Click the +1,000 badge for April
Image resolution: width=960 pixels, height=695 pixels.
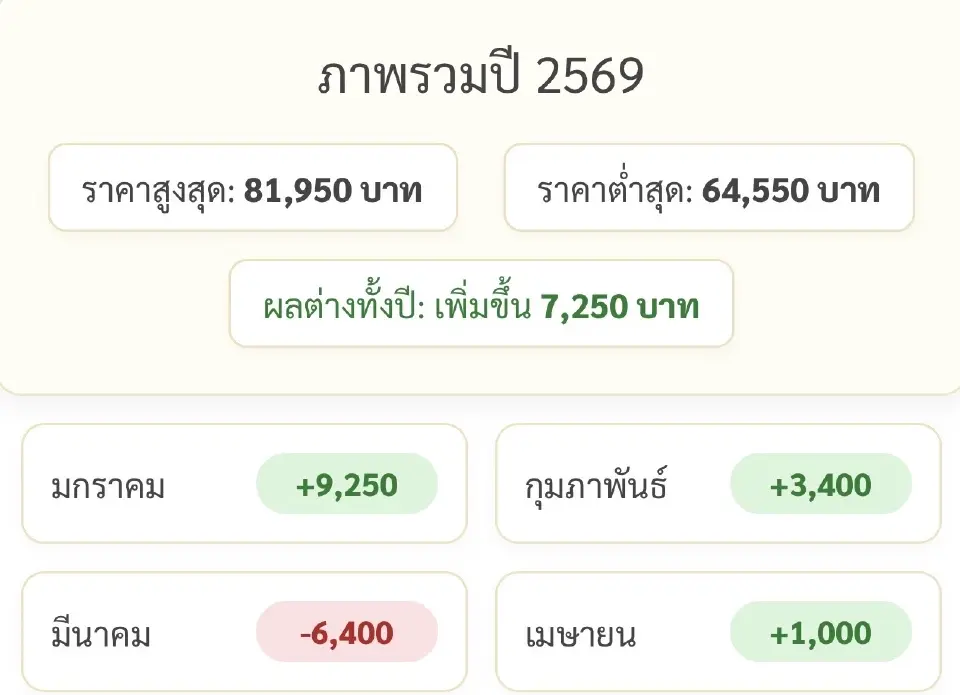pyautogui.click(x=821, y=632)
